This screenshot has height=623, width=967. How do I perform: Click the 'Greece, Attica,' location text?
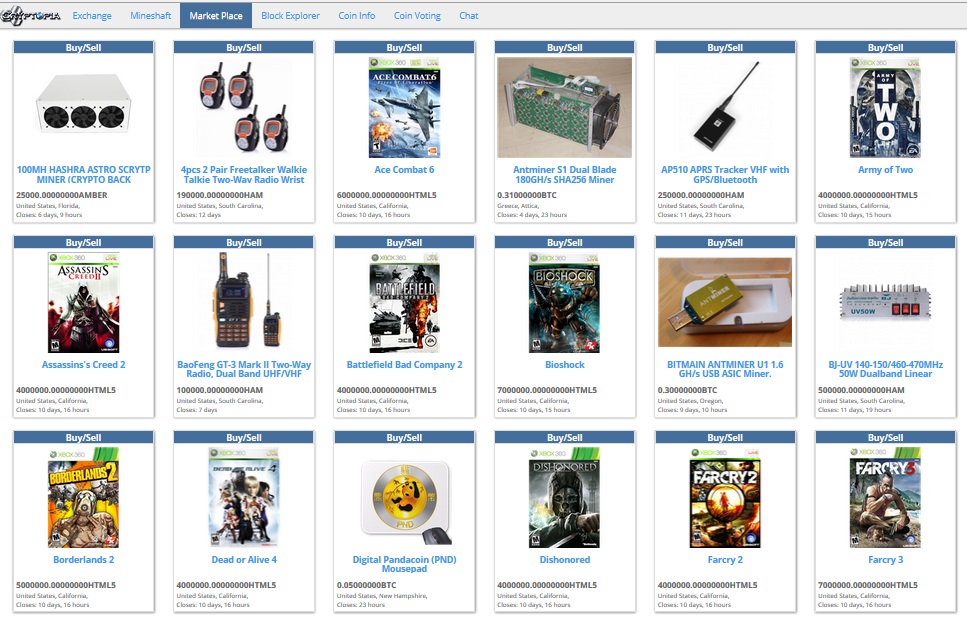(517, 206)
